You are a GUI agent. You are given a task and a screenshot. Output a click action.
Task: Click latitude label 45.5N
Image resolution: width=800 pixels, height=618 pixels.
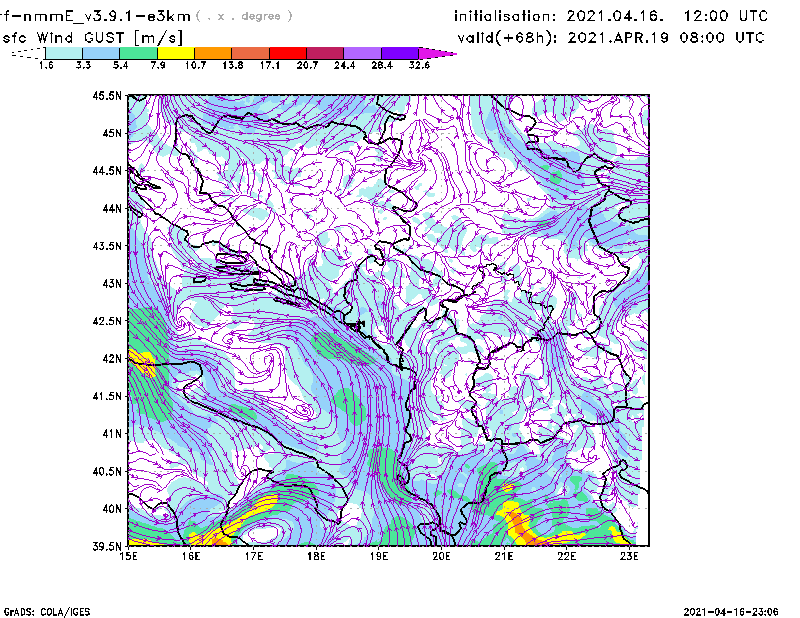point(107,95)
